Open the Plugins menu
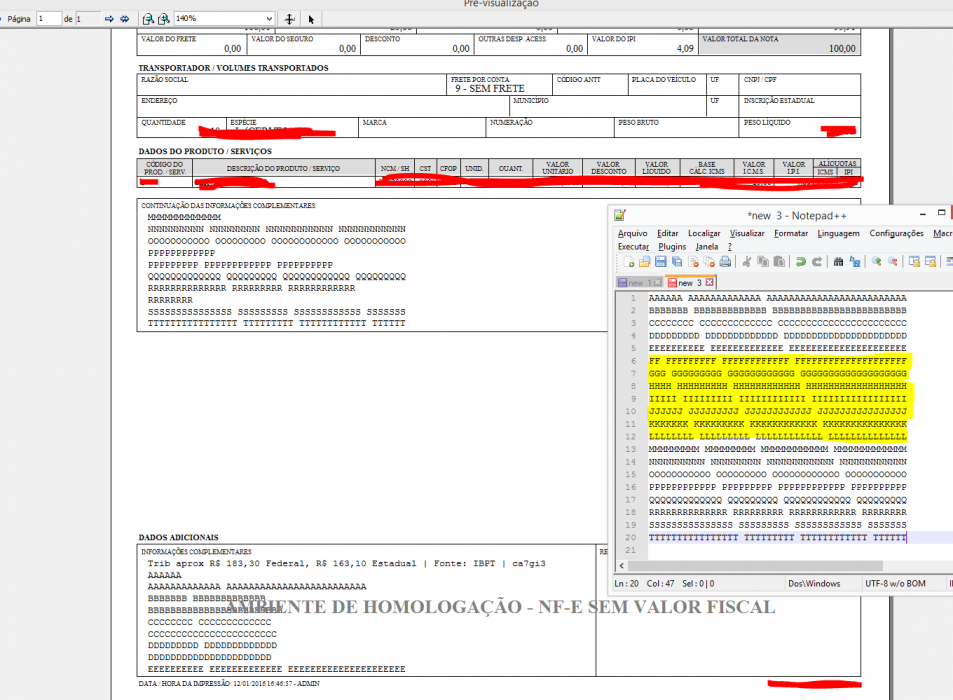Image resolution: width=953 pixels, height=700 pixels. click(672, 247)
